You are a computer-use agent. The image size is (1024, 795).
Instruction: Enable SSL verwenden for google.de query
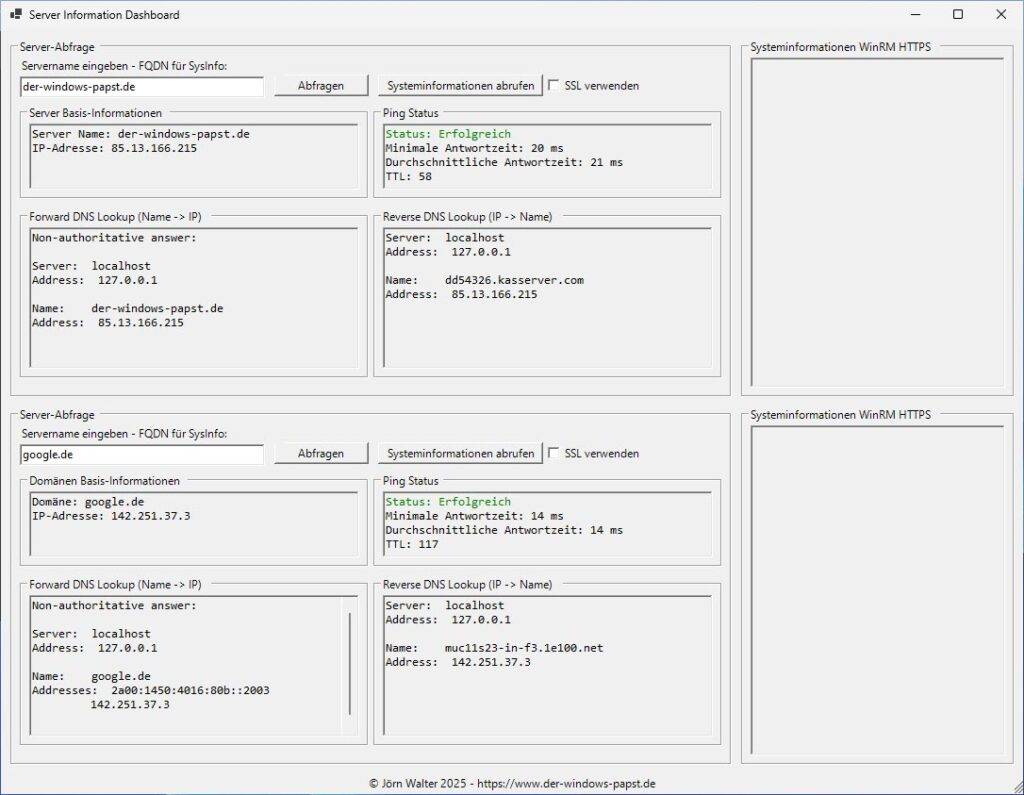(x=554, y=453)
